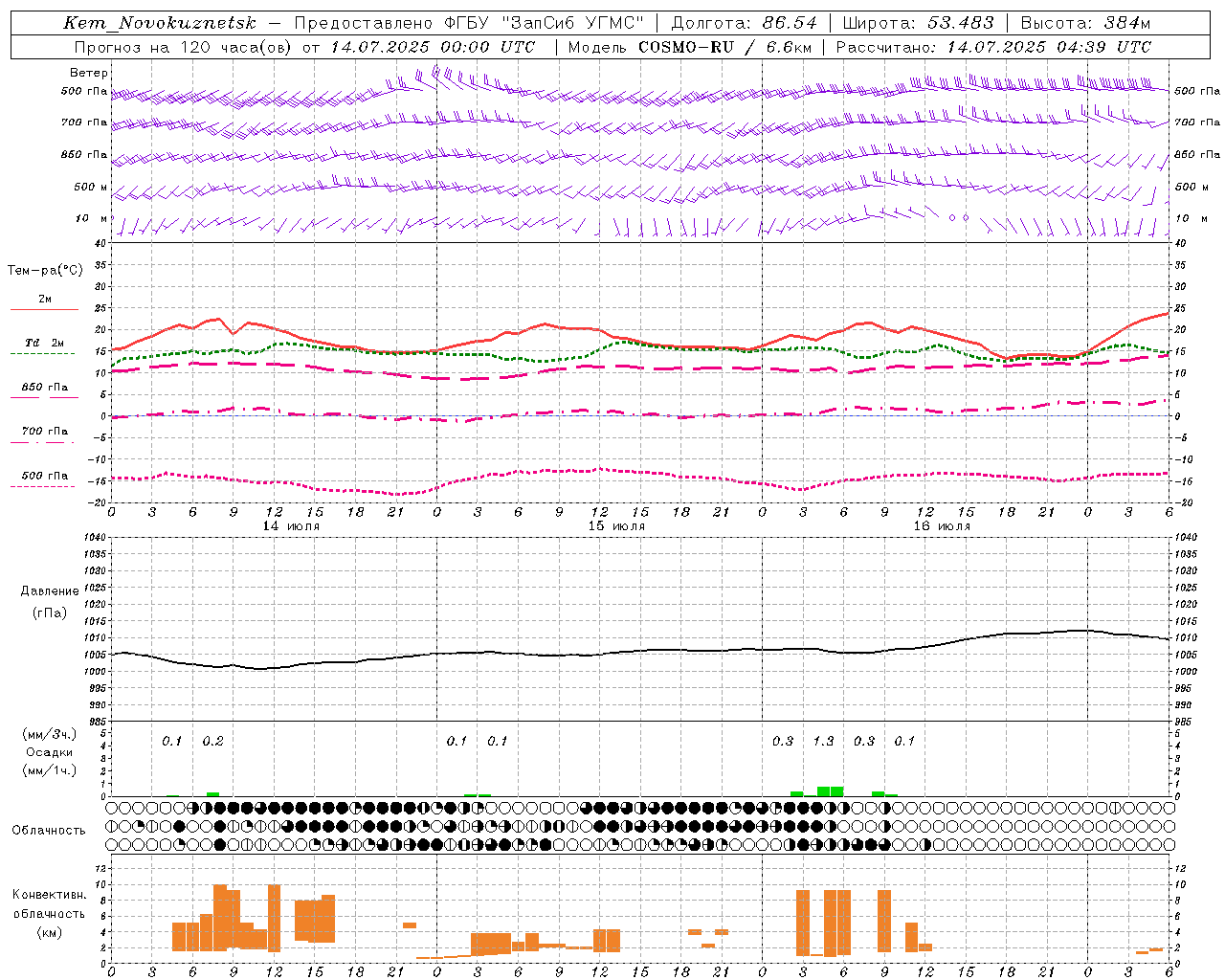Screen dimensions: 1225x980
Task: Click the precipitation value '1.3'
Action: [x=823, y=741]
